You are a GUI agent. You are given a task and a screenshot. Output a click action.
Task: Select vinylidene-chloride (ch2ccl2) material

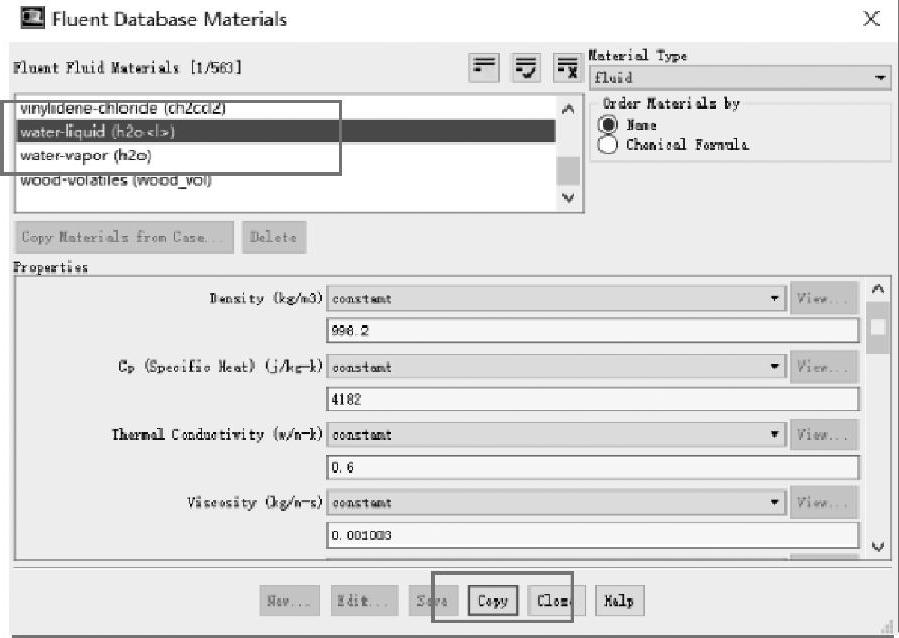tap(286, 108)
